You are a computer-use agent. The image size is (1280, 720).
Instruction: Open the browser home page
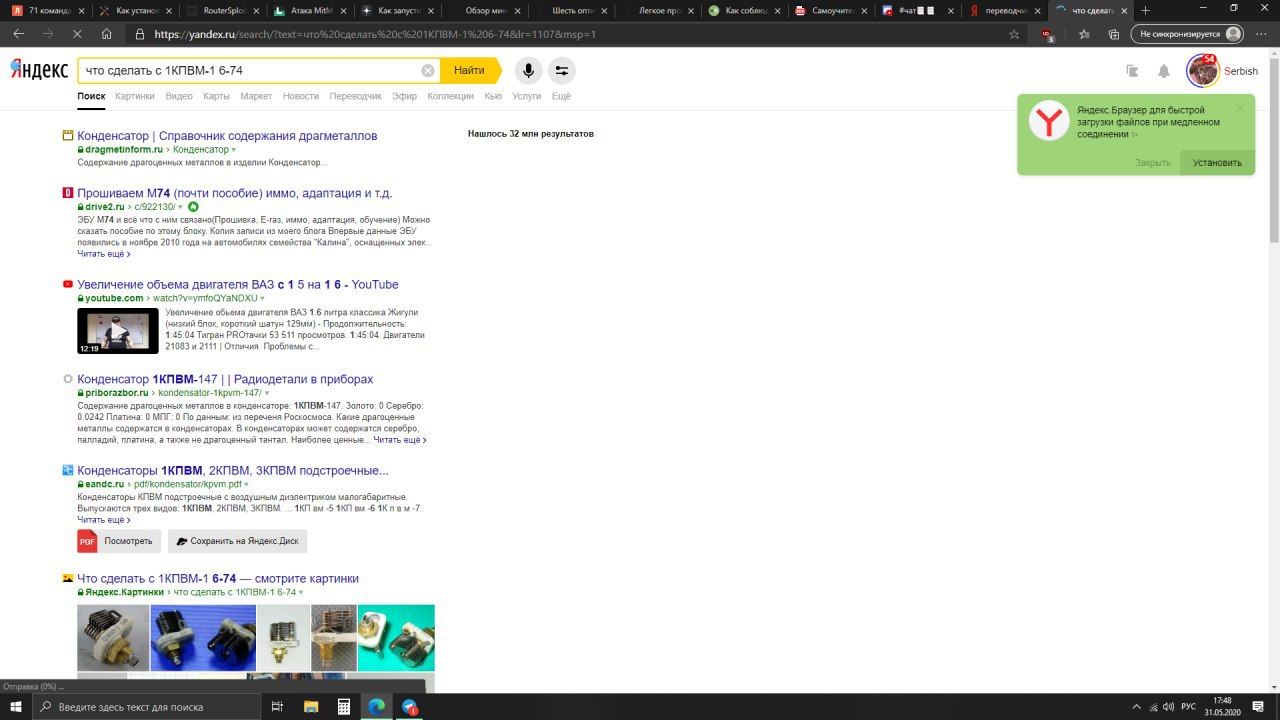108,33
